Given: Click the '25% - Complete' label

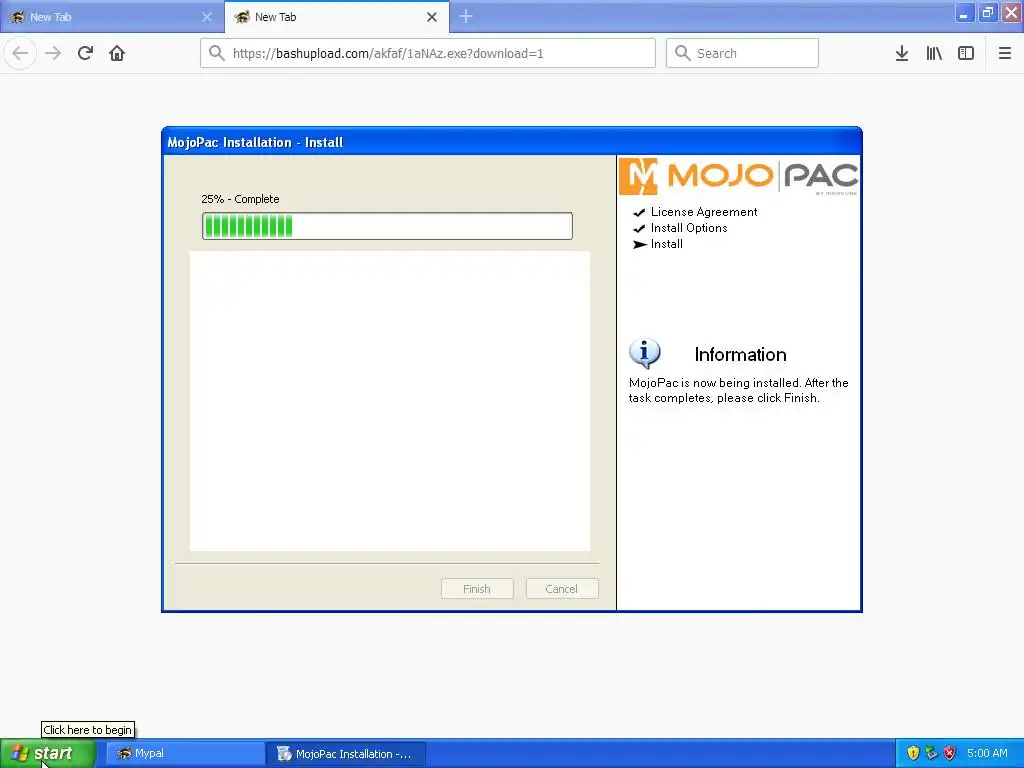Looking at the screenshot, I should (x=240, y=199).
